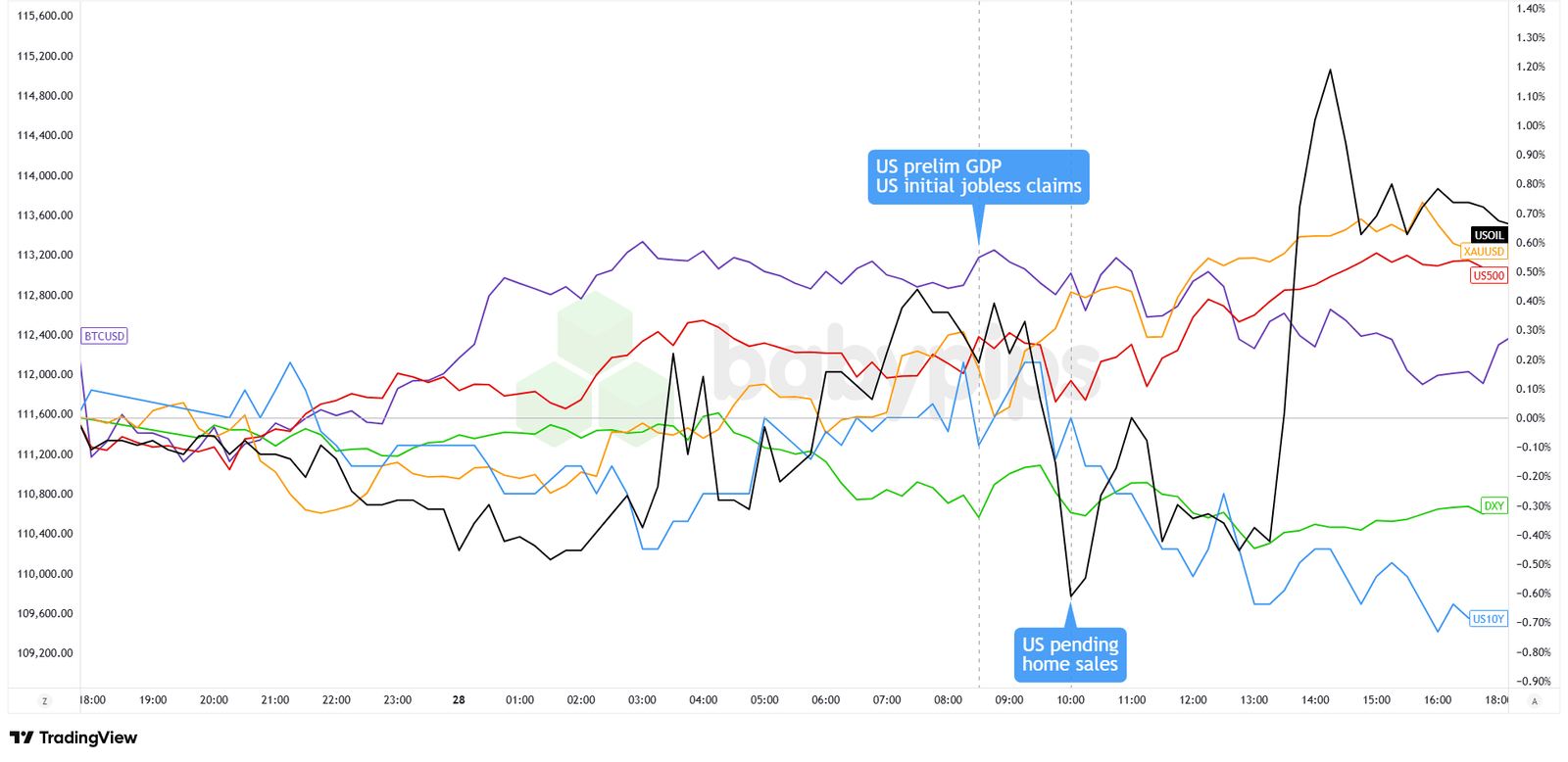Select the BTCUSD price label

click(x=104, y=336)
